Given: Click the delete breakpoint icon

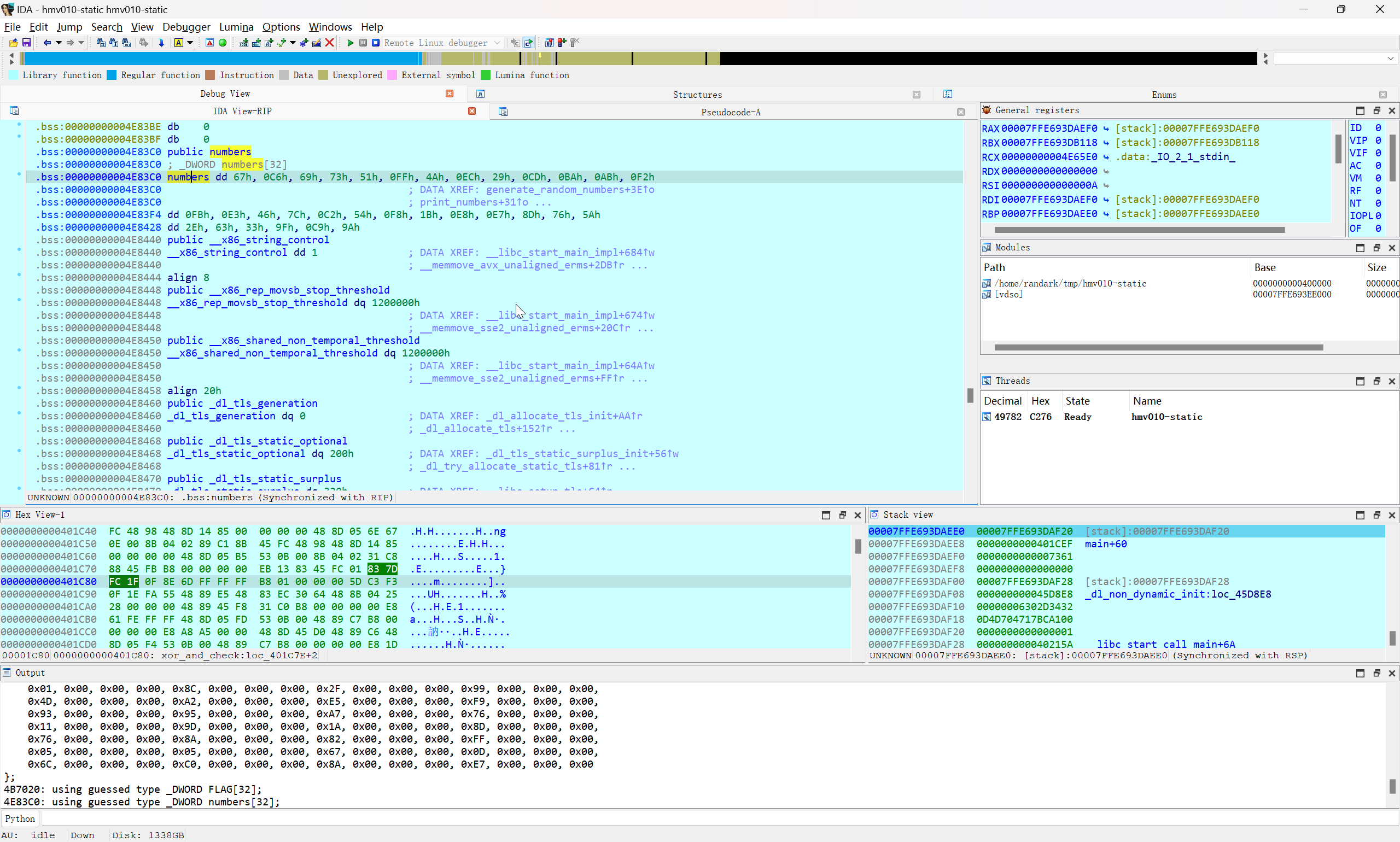Looking at the screenshot, I should [574, 43].
